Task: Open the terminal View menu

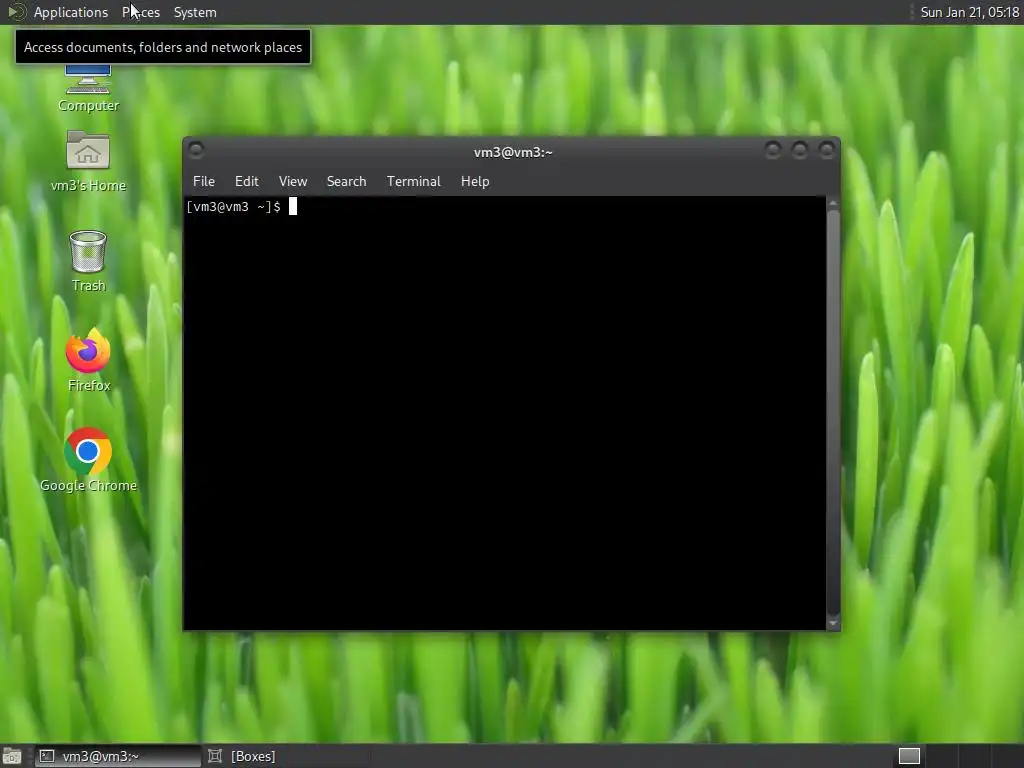Action: point(293,182)
